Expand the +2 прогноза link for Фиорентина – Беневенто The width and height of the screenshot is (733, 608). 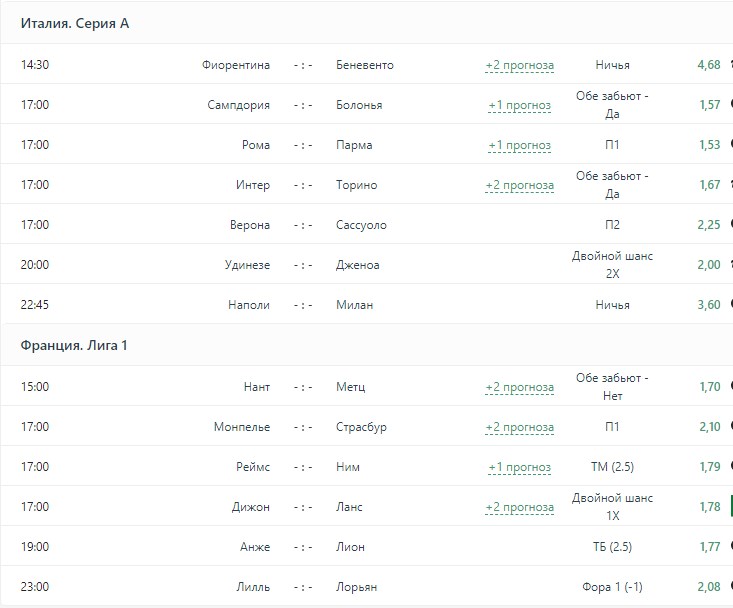click(519, 65)
